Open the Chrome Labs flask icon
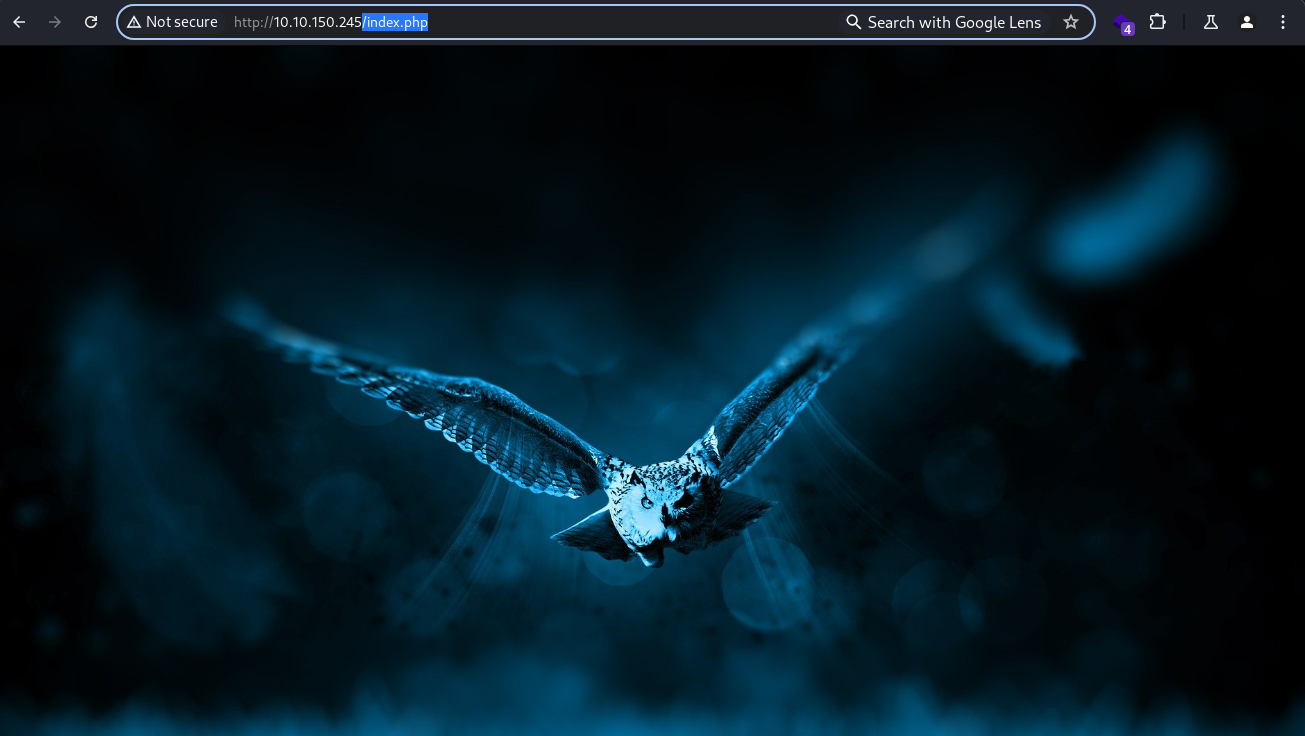 [x=1211, y=22]
